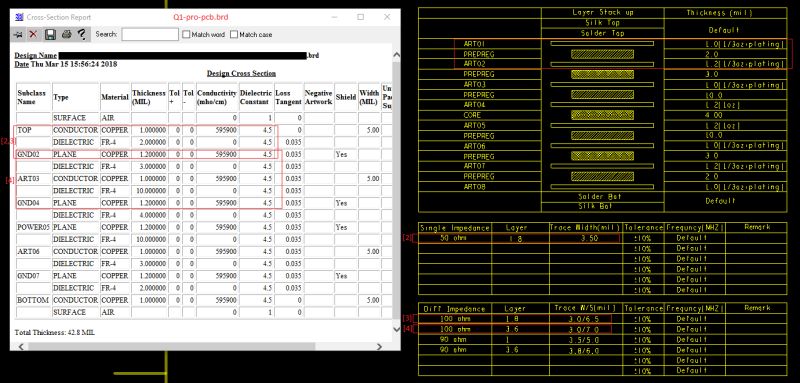Click the 'Width (MIL)' column header
Screen dimensions: 800x383
pos(369,97)
